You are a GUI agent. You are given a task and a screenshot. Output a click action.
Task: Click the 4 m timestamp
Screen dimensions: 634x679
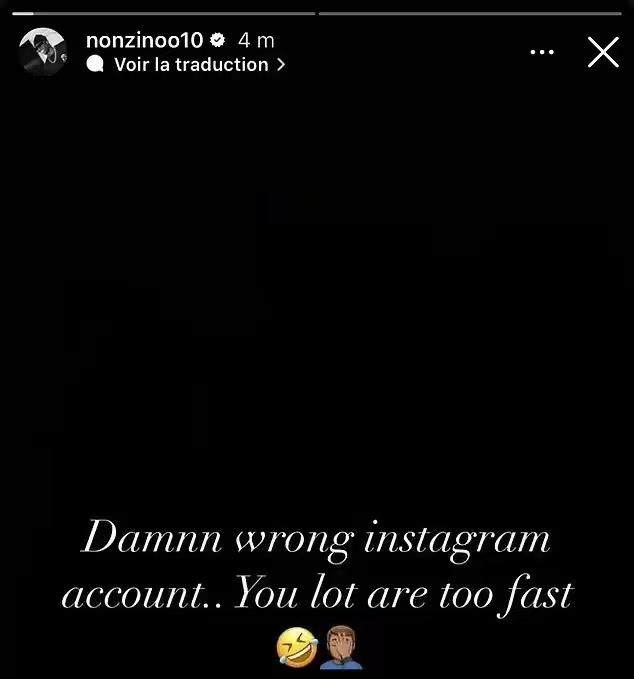(256, 41)
